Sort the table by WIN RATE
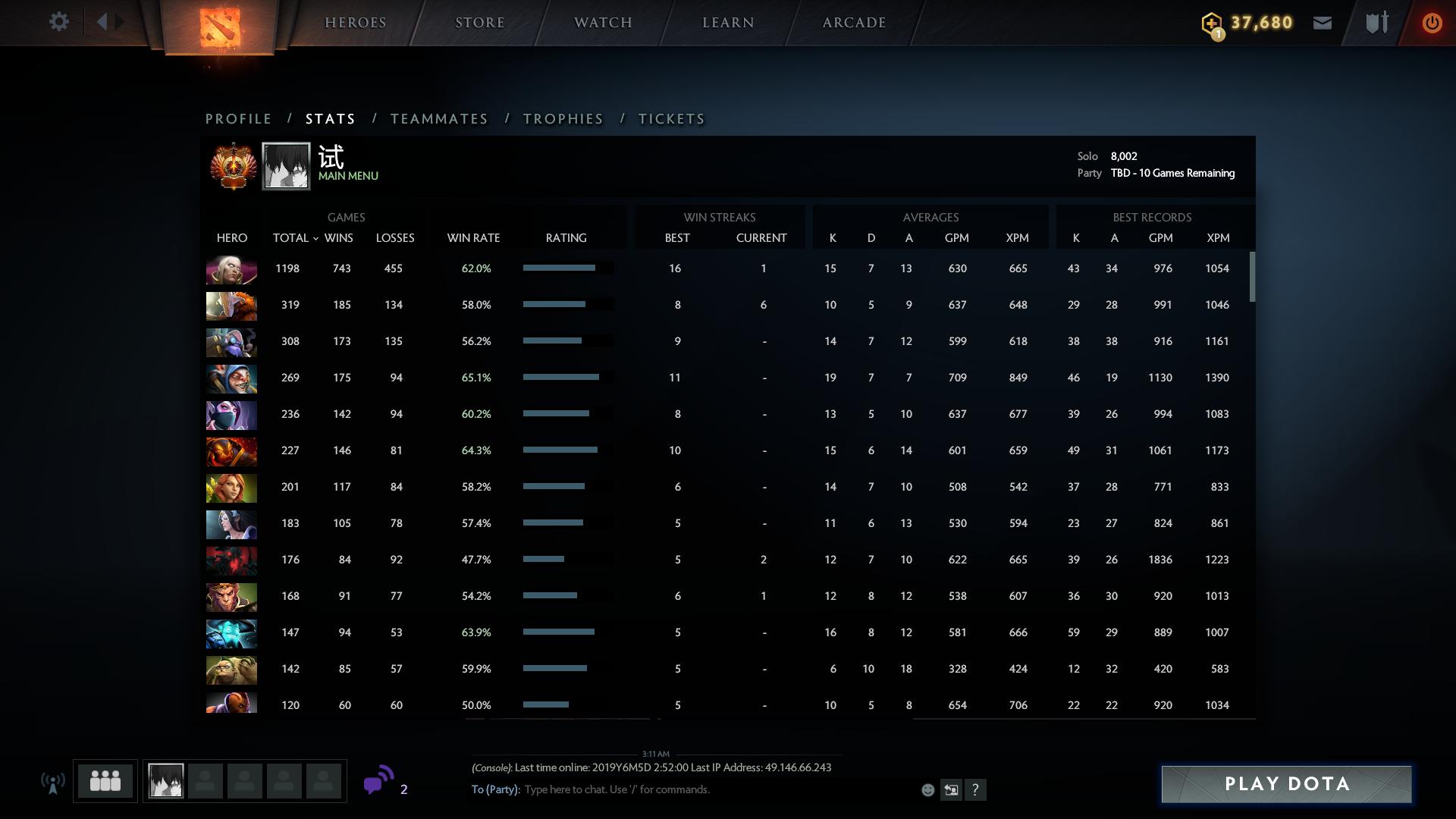 (473, 238)
